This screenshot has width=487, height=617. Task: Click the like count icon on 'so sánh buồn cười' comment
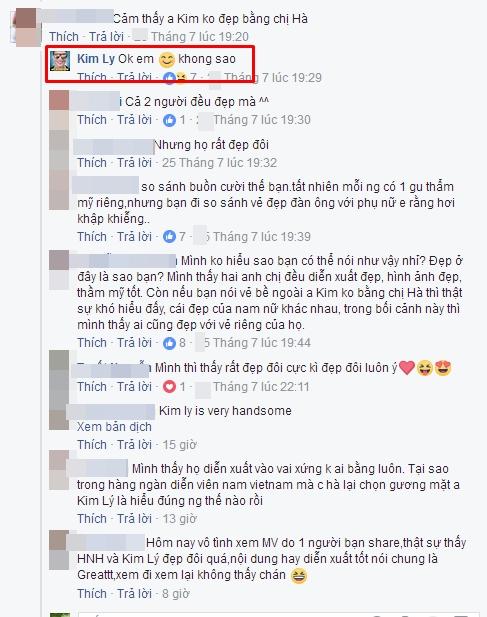[x=170, y=236]
